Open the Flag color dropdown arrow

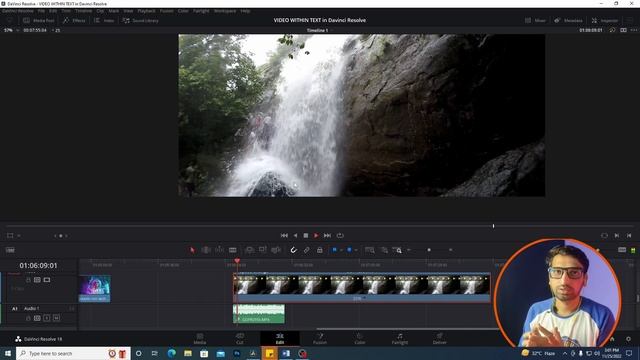pos(341,250)
